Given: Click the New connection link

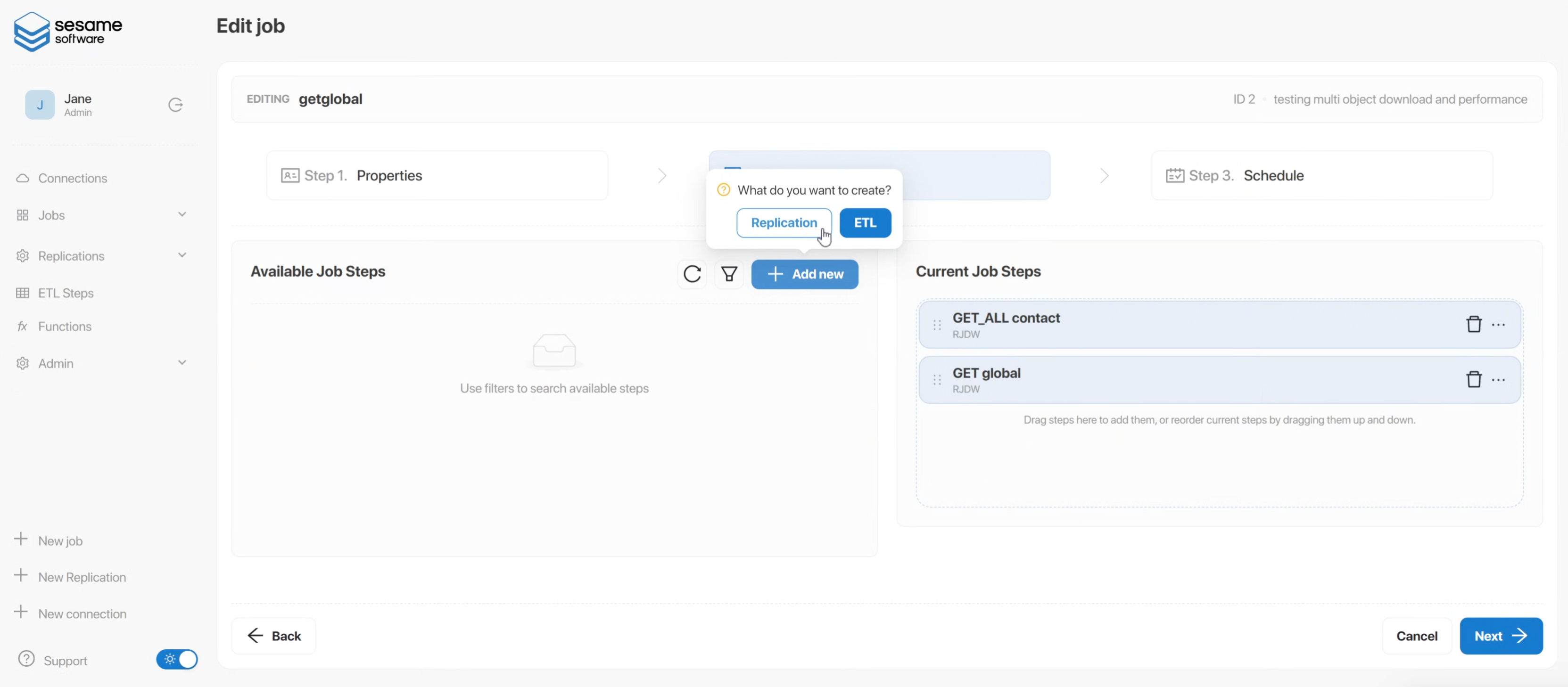Looking at the screenshot, I should [x=82, y=614].
